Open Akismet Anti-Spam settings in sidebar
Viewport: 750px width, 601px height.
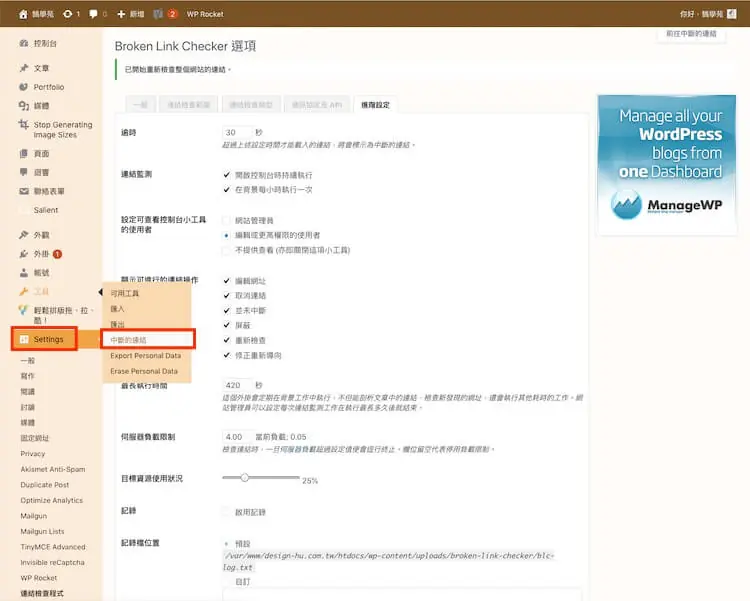53,469
